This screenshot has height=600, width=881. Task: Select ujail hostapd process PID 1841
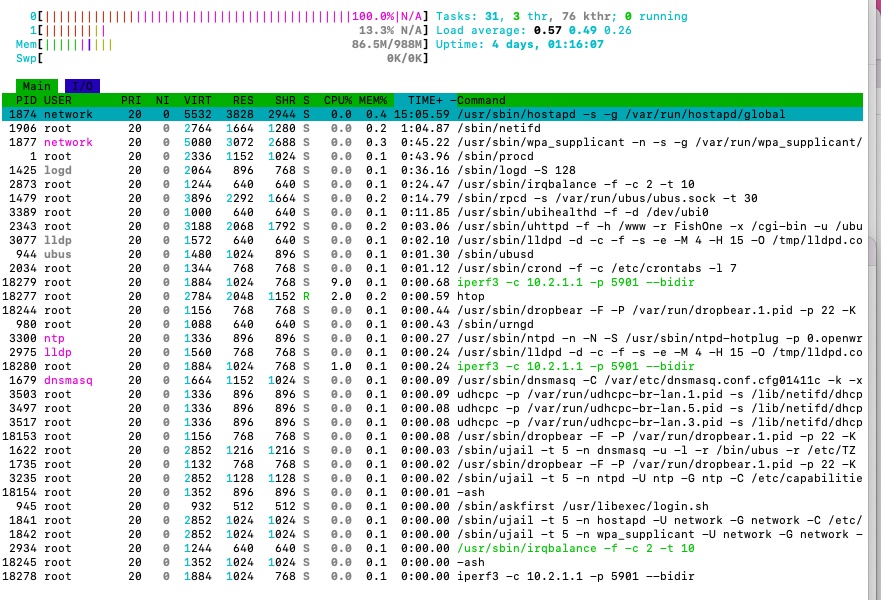[432, 520]
